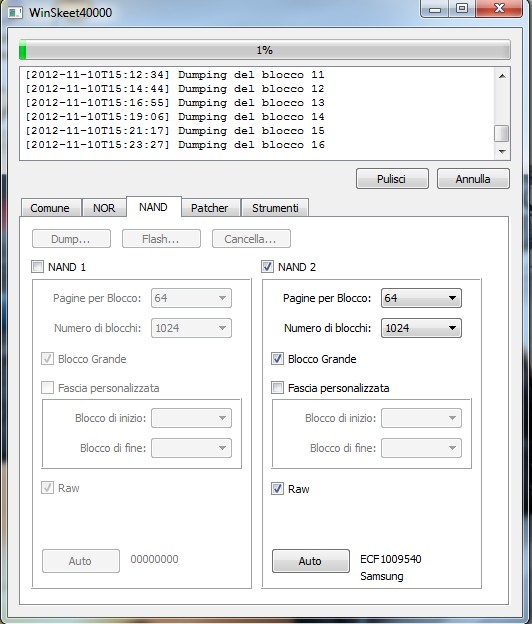Open the Strumenti tab

coord(275,208)
